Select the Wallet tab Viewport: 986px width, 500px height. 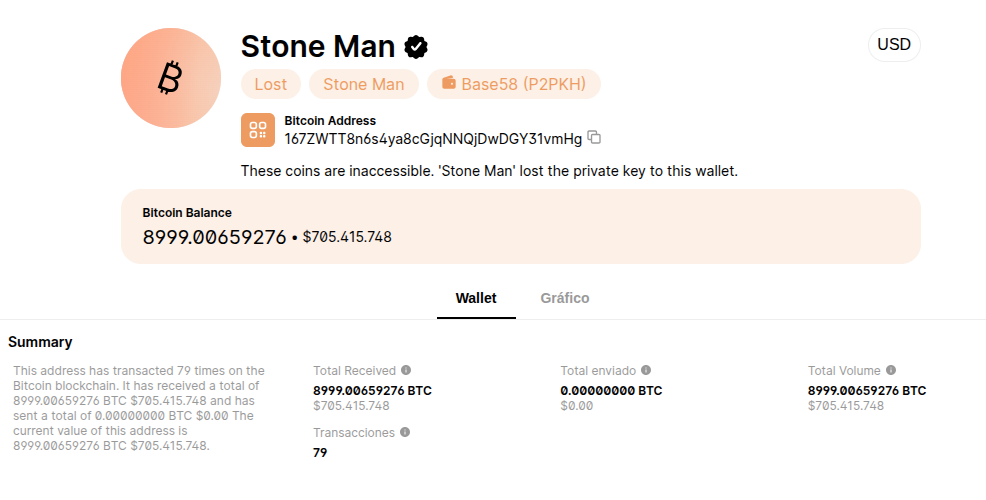click(476, 298)
